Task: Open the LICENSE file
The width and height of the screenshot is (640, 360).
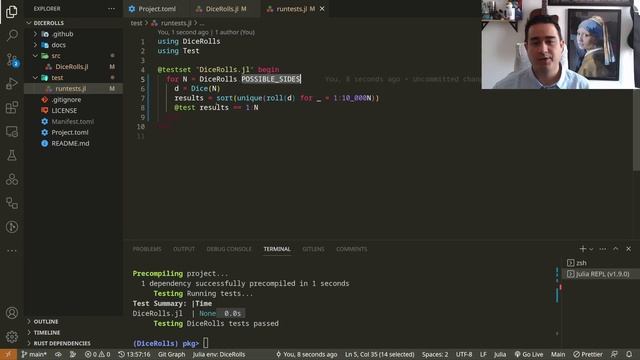Action: coord(73,110)
